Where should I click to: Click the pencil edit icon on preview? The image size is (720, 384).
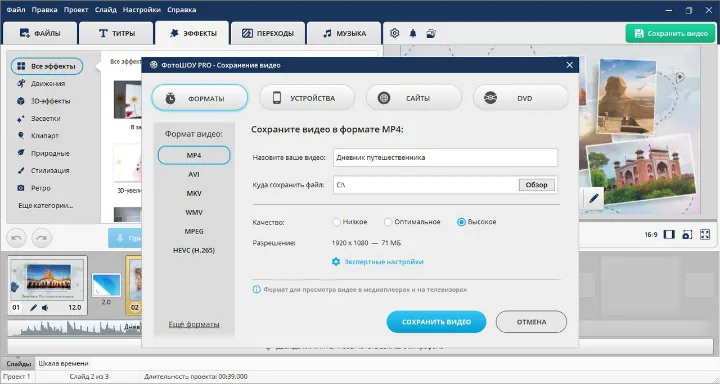tap(594, 199)
